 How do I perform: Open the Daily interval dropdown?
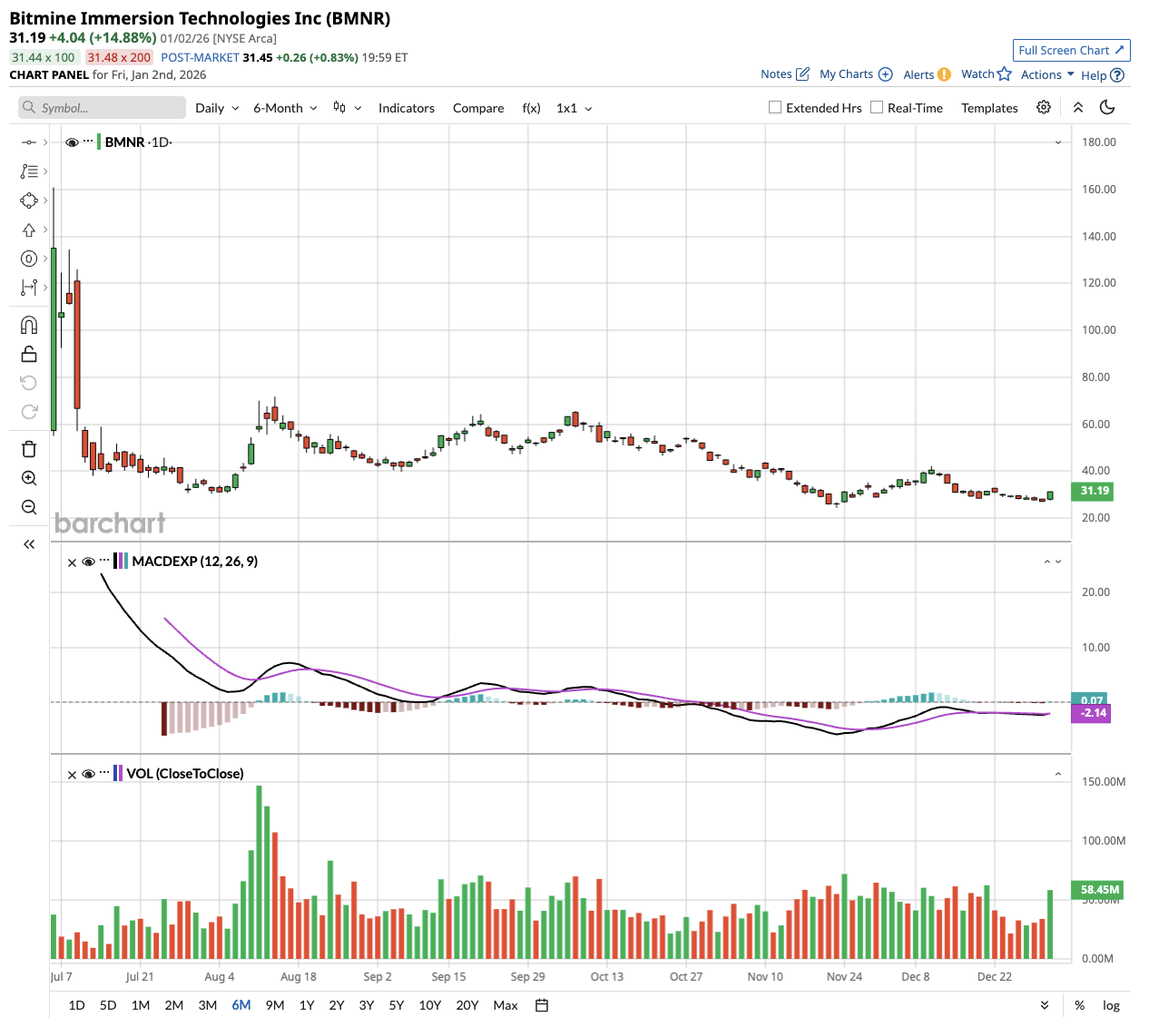pos(217,108)
